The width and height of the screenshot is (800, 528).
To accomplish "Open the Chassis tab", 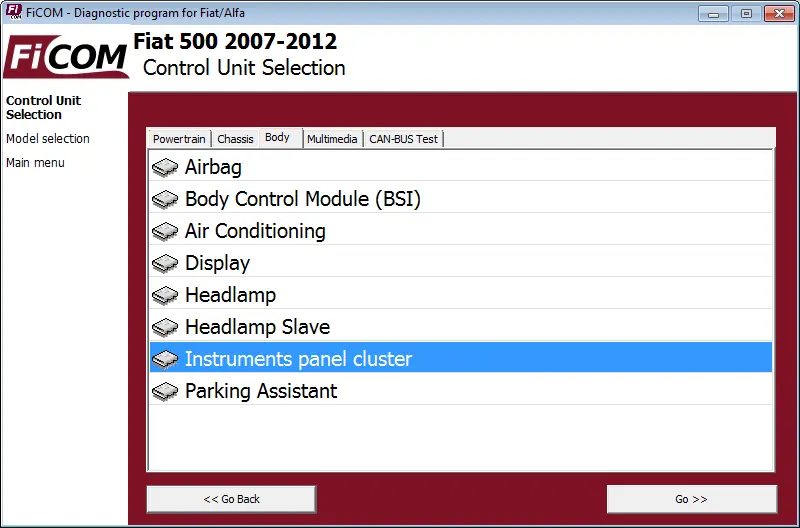I will 235,139.
